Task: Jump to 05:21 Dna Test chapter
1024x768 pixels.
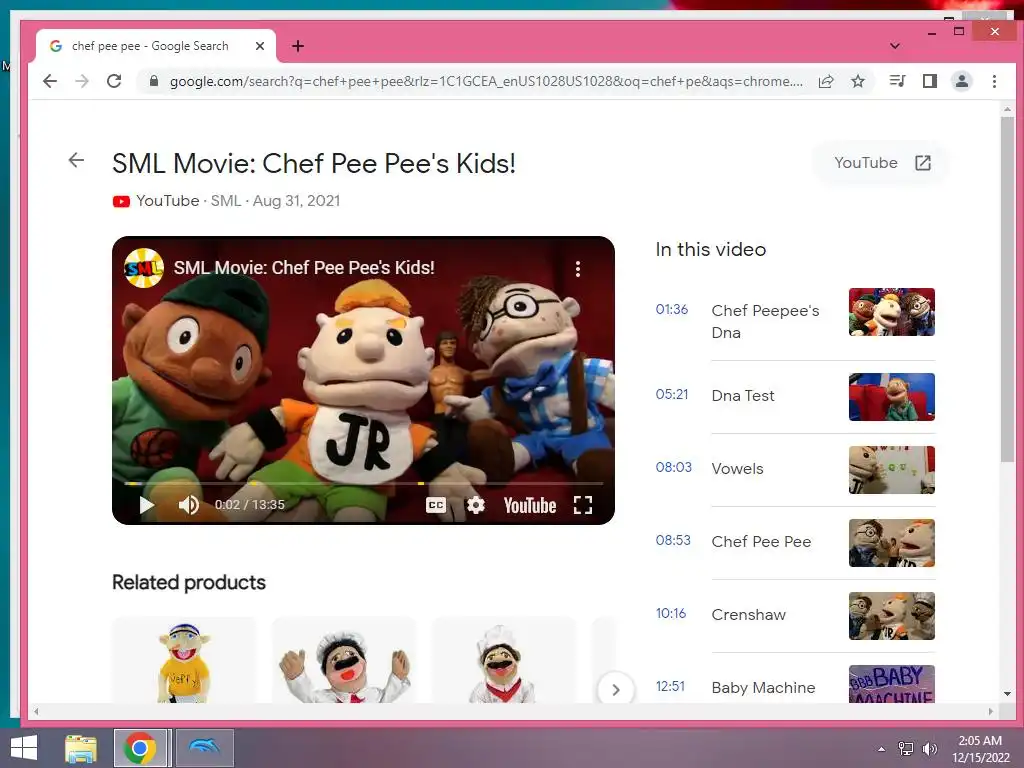Action: pyautogui.click(x=795, y=396)
